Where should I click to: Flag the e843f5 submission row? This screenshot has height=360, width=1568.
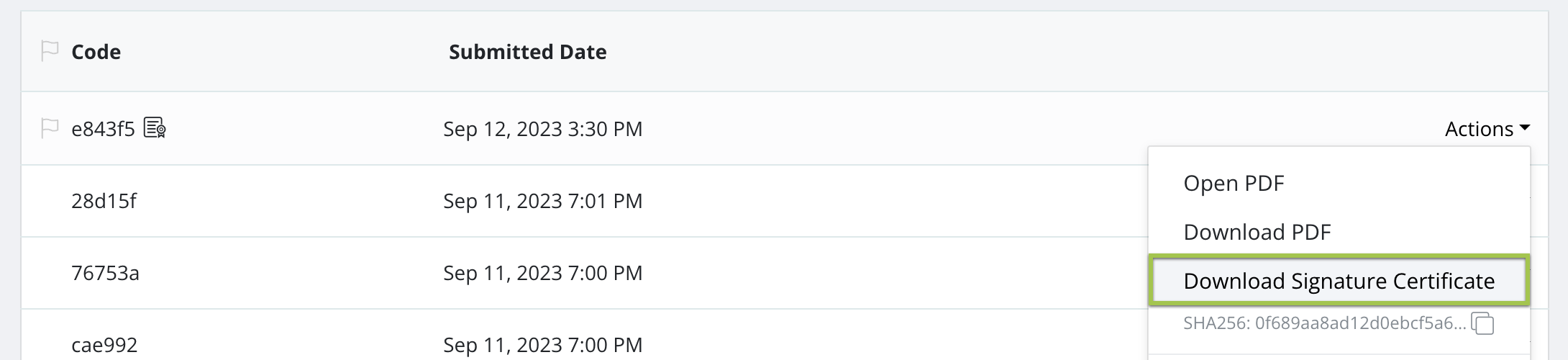(49, 129)
